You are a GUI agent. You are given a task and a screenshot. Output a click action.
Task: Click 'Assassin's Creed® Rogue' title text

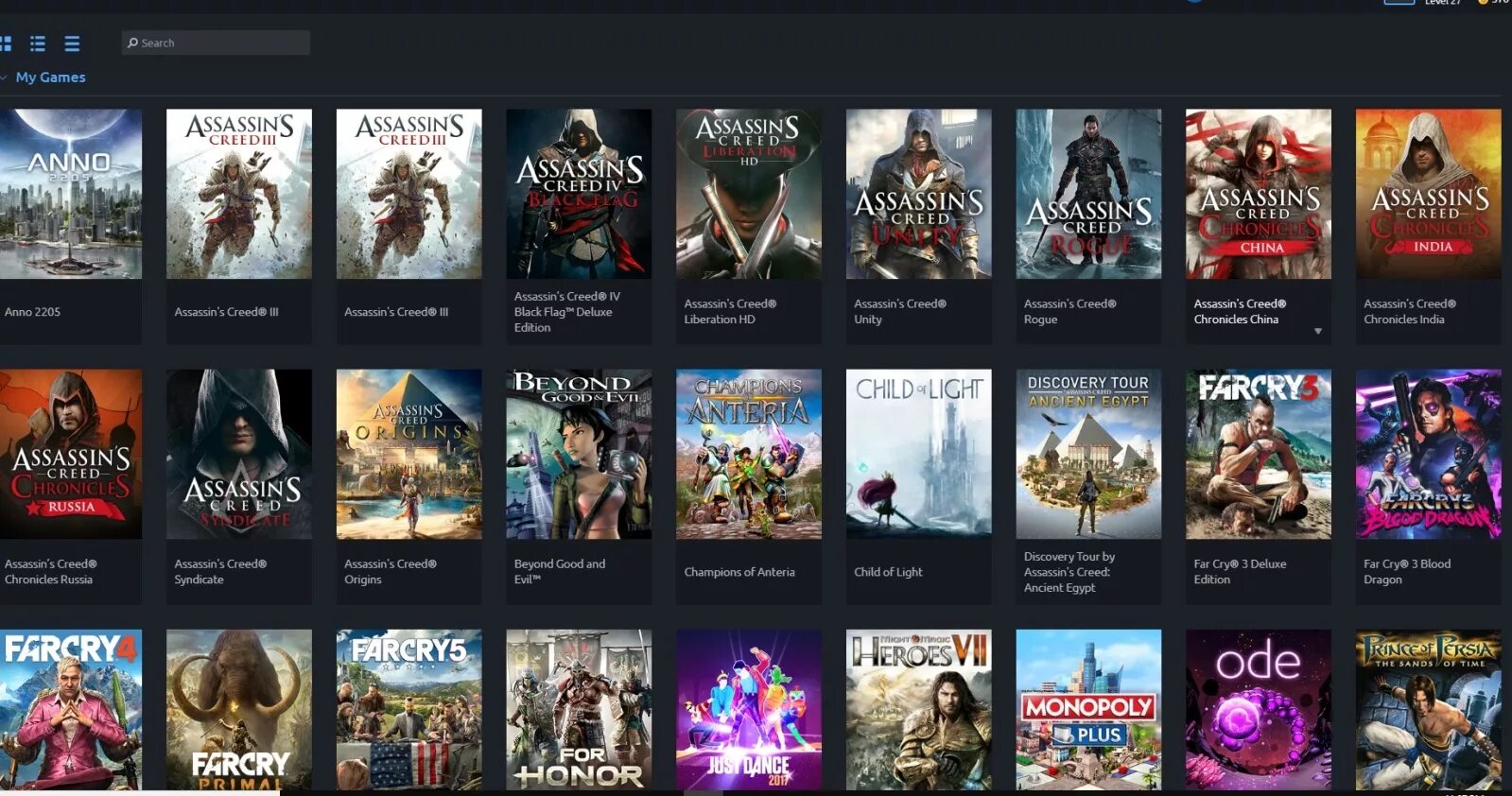[1070, 312]
